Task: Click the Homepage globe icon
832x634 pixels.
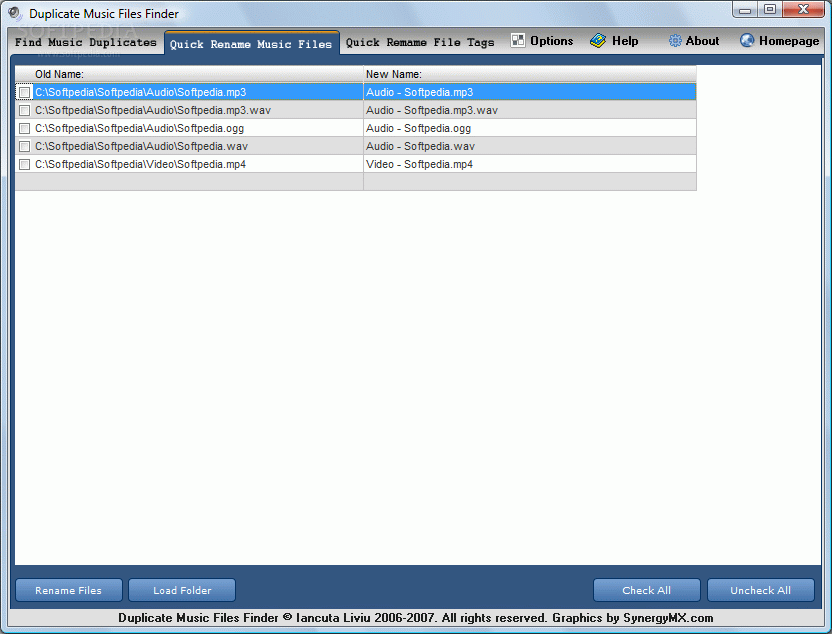Action: (747, 40)
